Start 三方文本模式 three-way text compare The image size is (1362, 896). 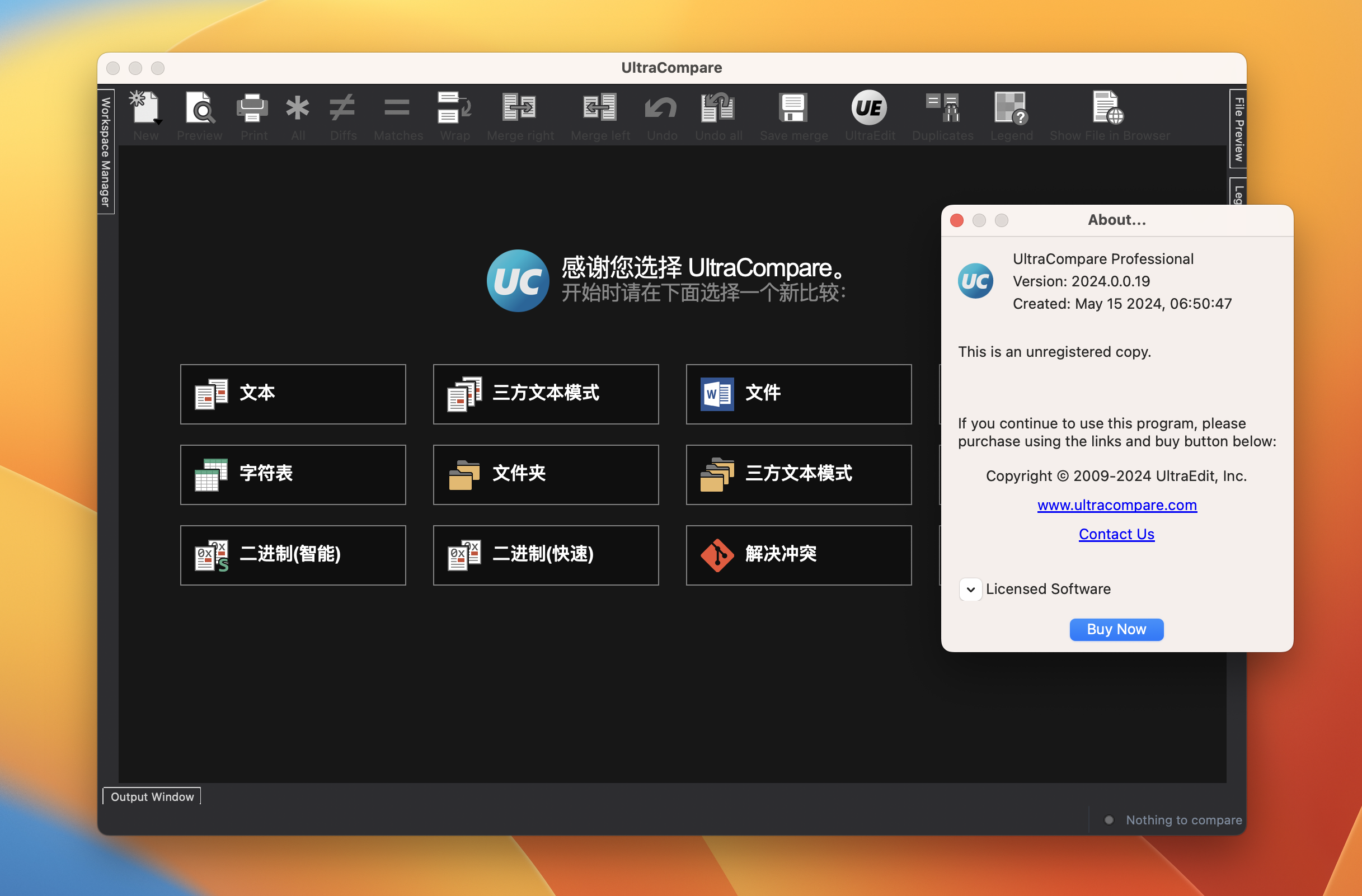546,394
